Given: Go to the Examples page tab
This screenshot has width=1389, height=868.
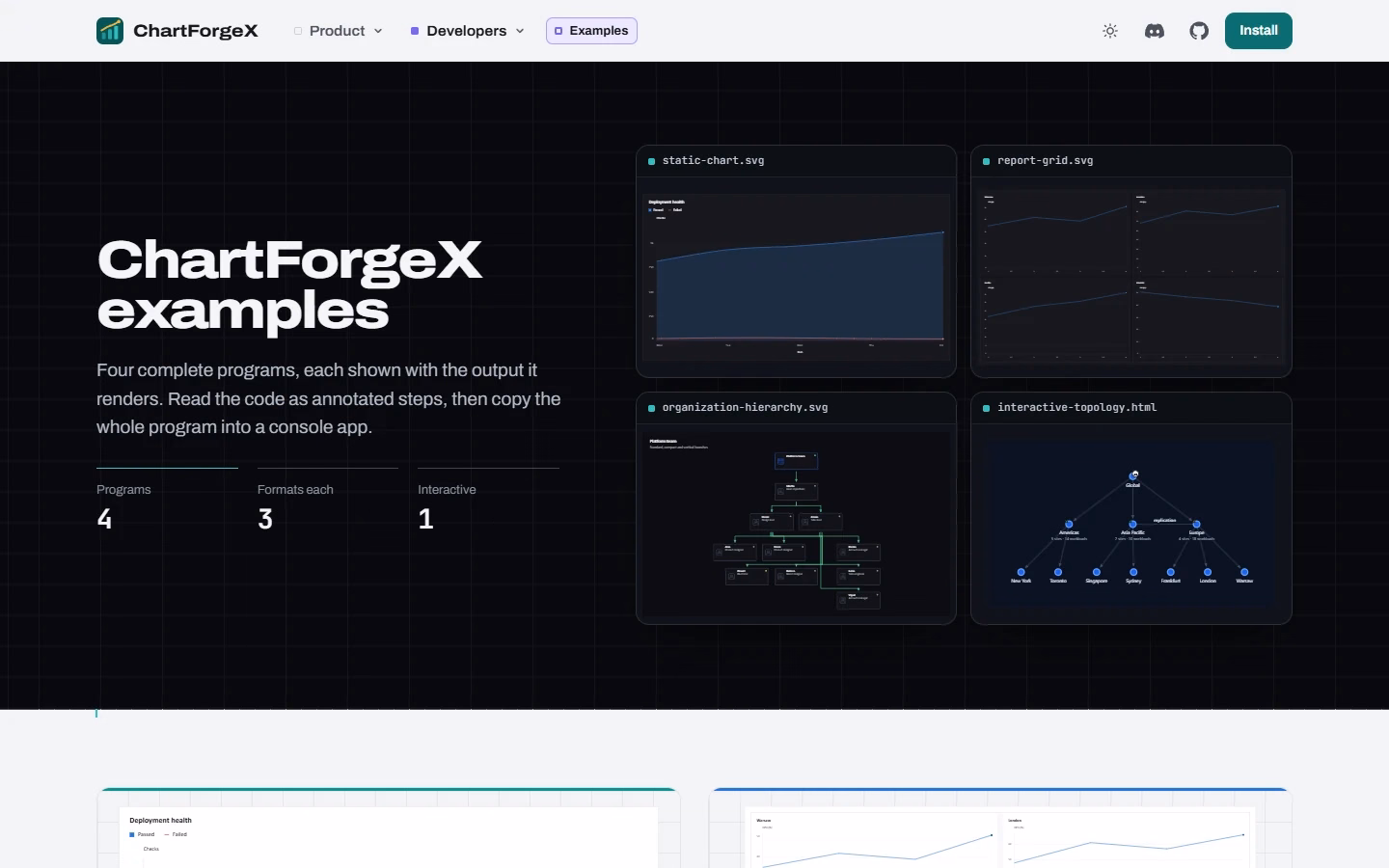Looking at the screenshot, I should (x=591, y=31).
